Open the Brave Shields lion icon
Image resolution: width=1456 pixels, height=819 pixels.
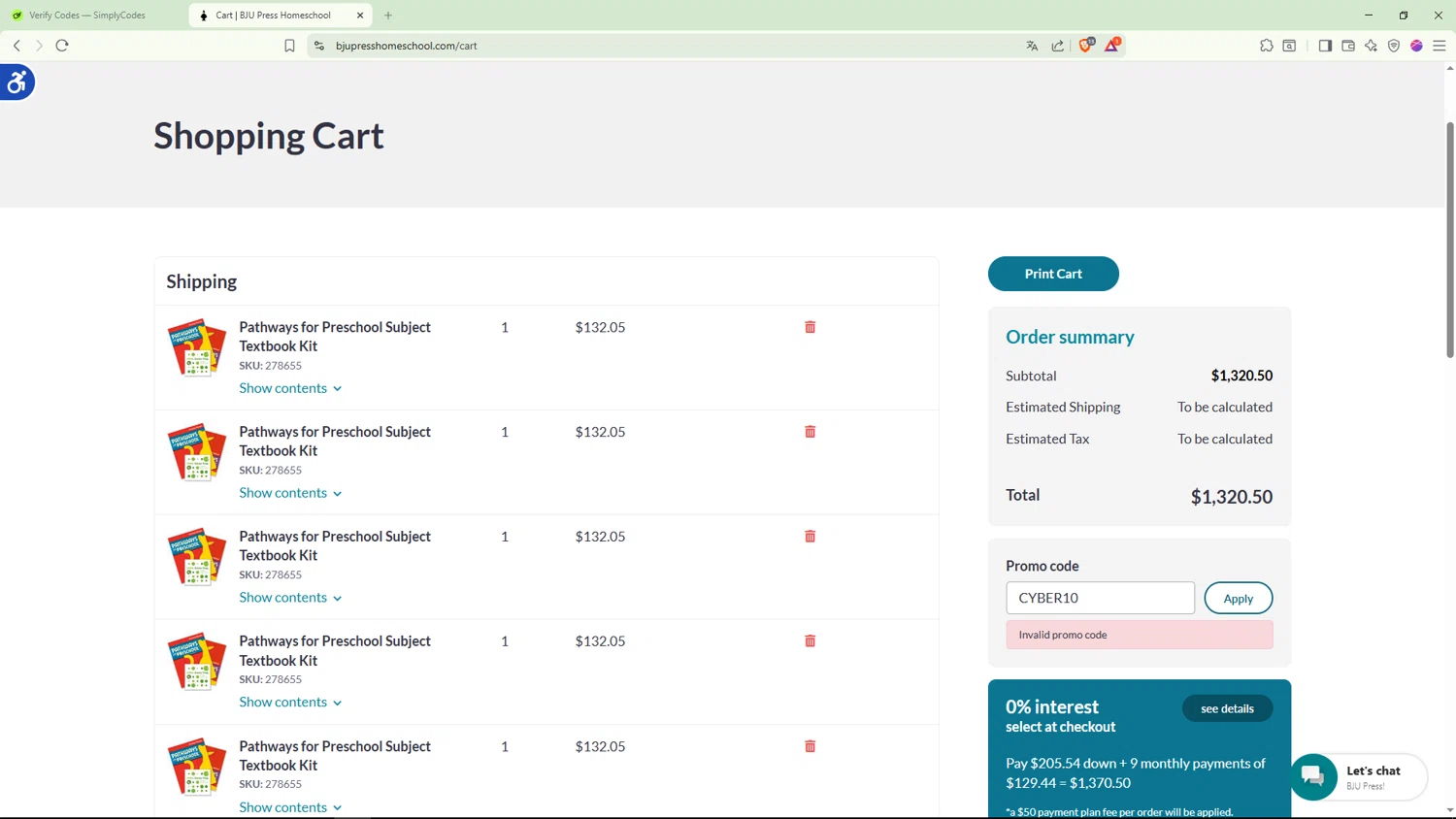coord(1086,45)
